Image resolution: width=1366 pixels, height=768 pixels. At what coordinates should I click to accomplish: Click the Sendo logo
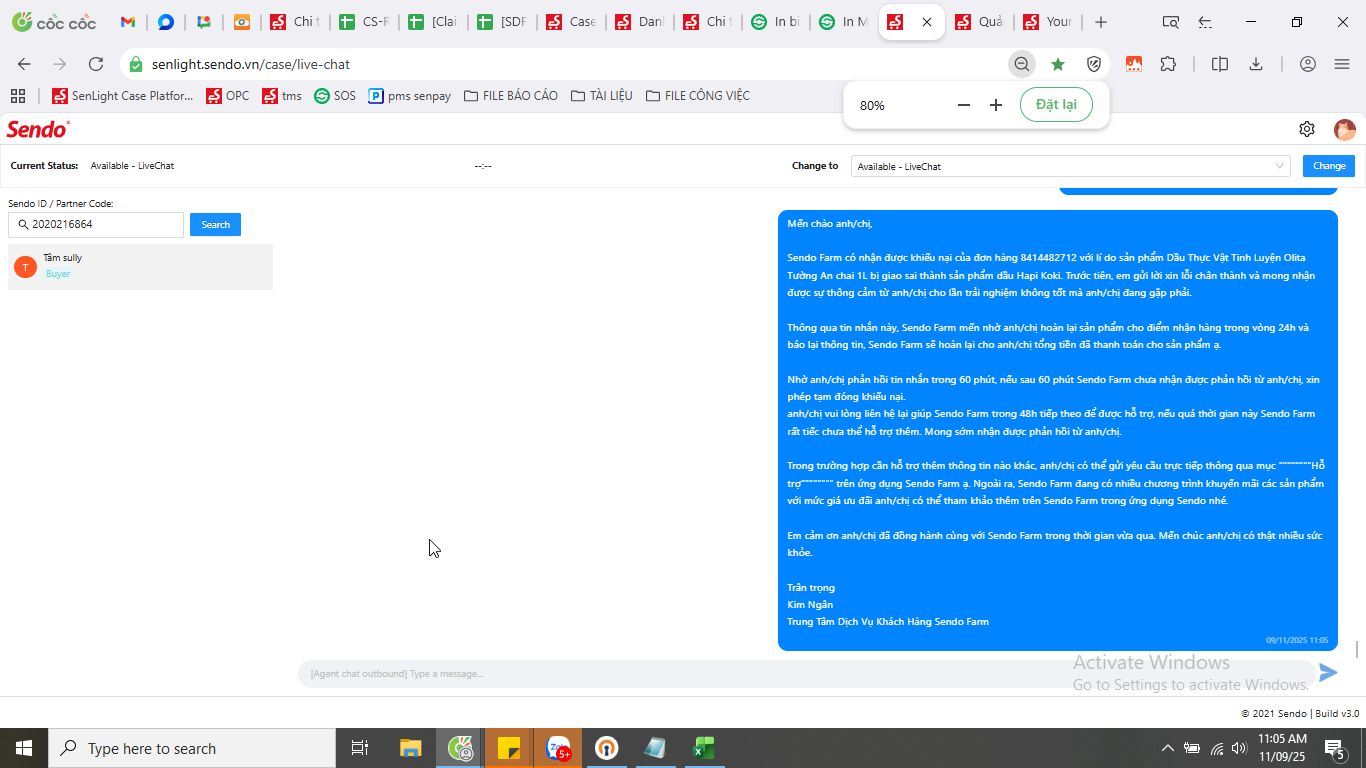(38, 129)
